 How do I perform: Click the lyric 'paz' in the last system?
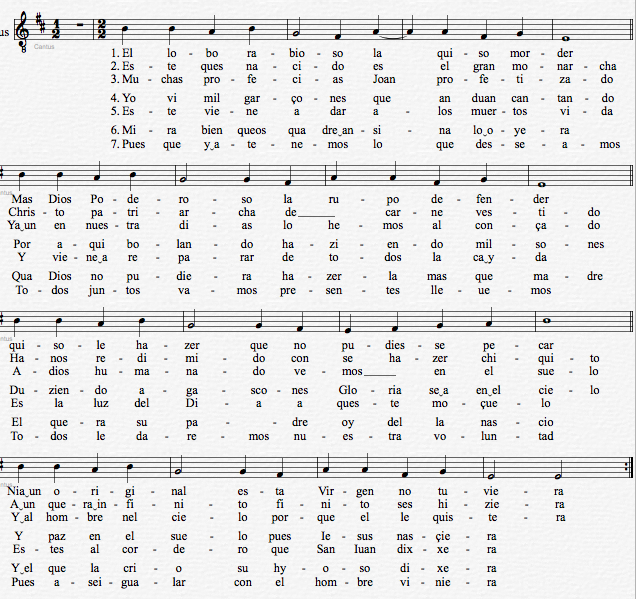[x=56, y=536]
